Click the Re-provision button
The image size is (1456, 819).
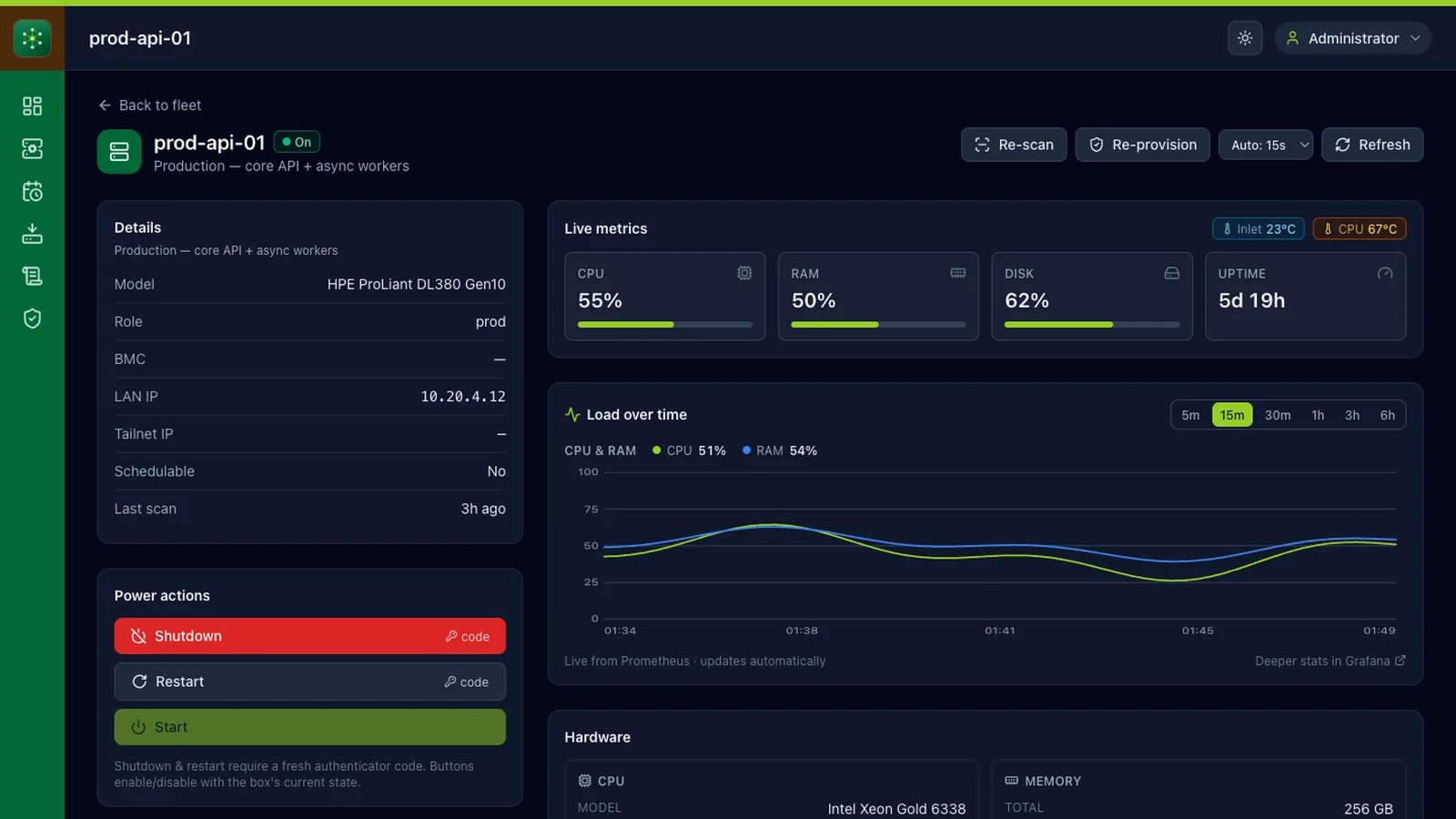1142,145
